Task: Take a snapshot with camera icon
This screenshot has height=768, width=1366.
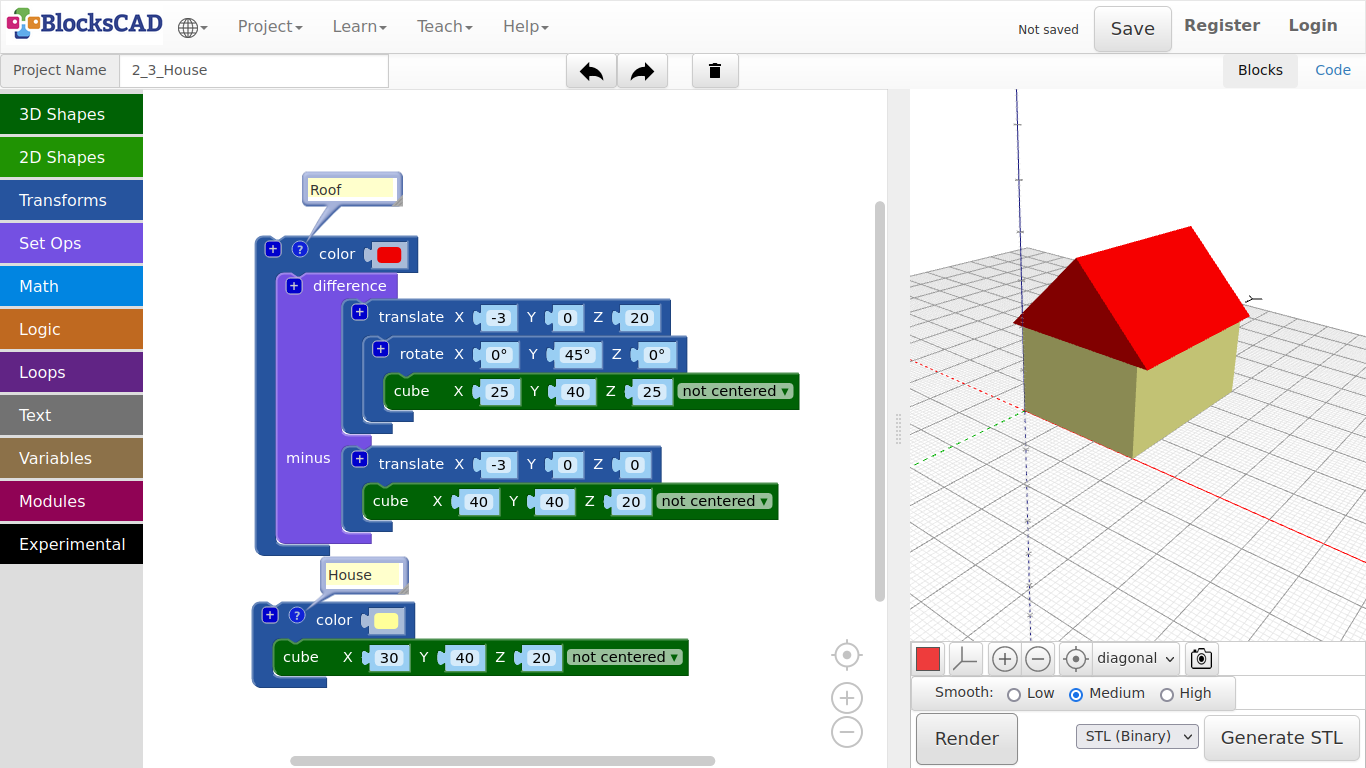Action: click(1201, 659)
